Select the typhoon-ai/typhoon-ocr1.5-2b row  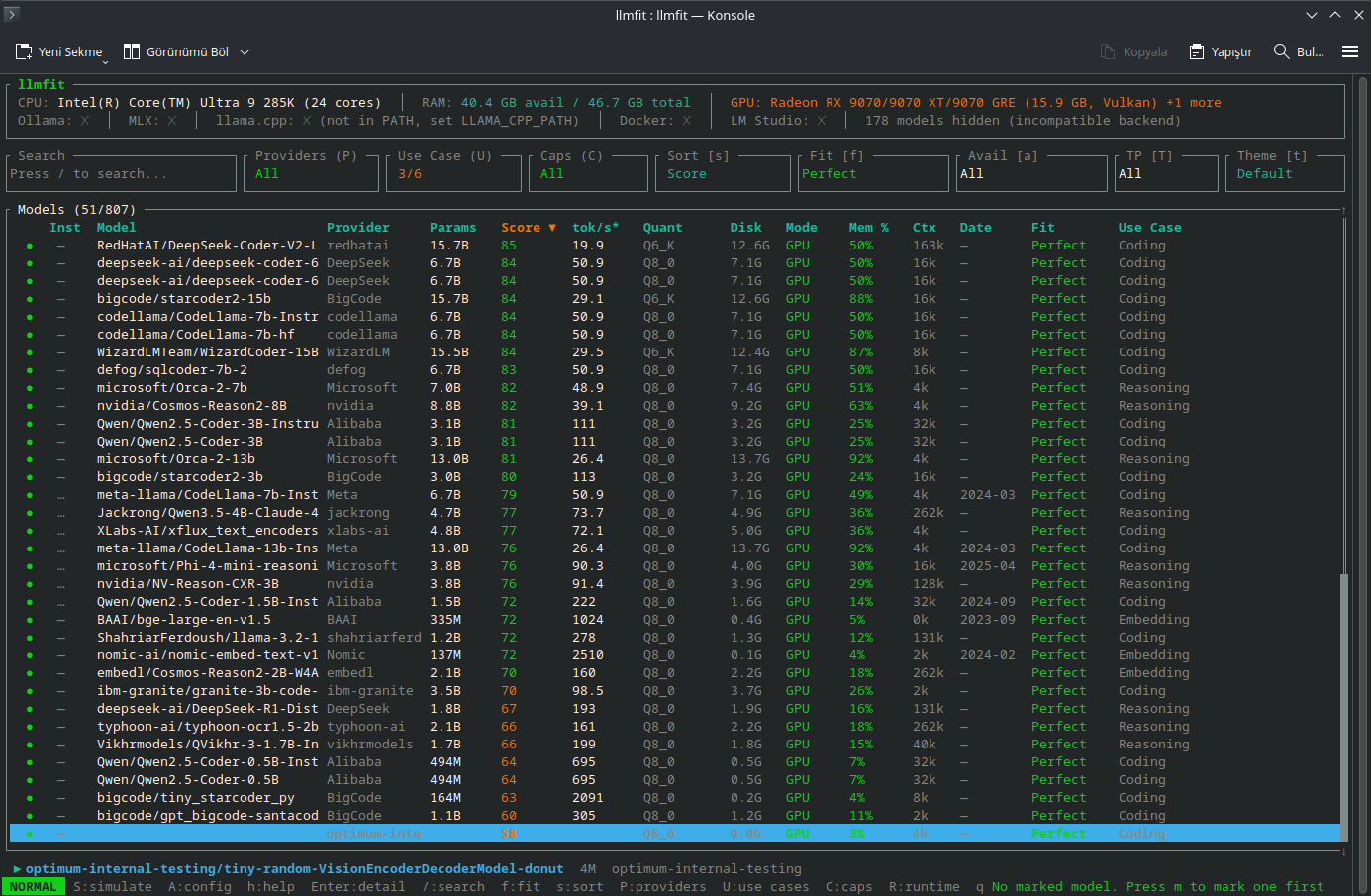pos(675,727)
